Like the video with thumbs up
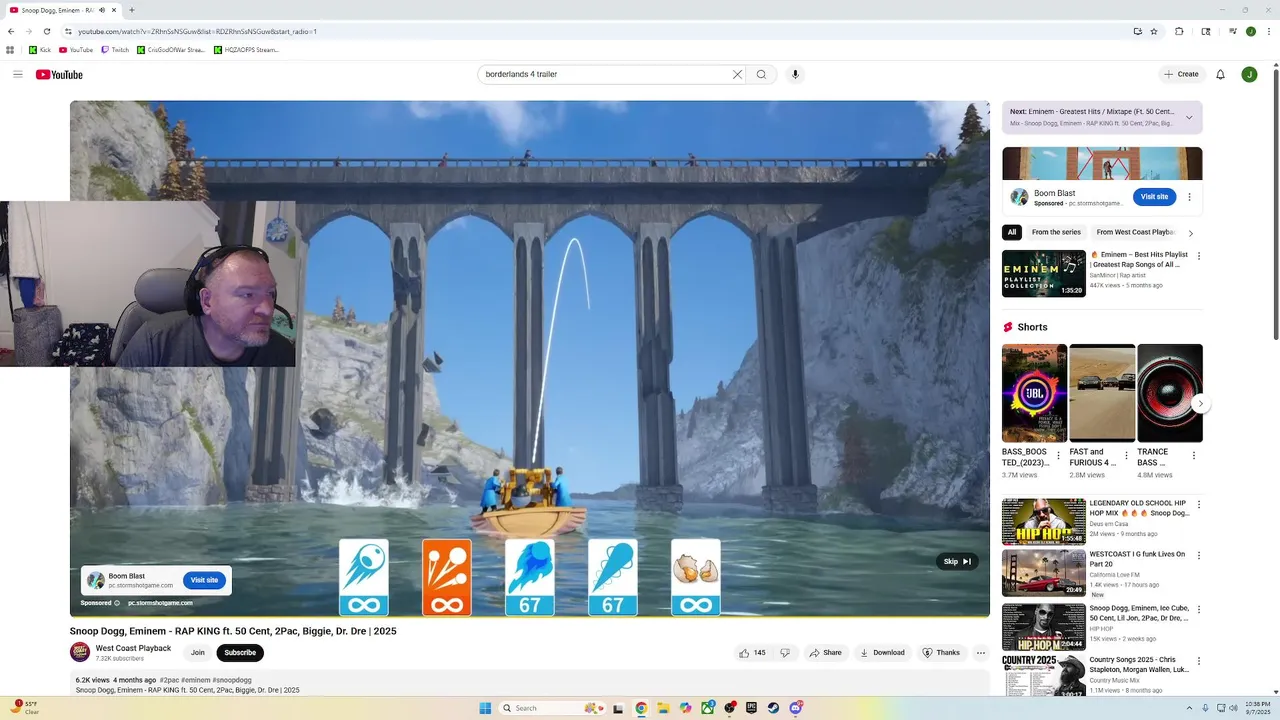This screenshot has width=1280, height=720. click(752, 653)
